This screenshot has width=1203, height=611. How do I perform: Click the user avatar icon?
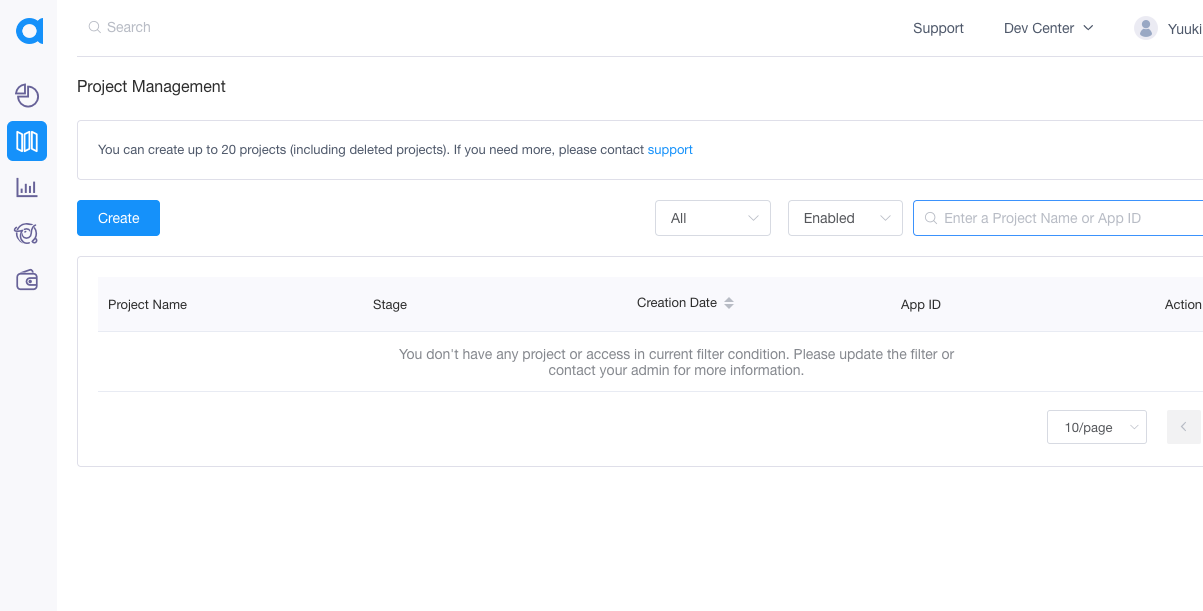[1146, 28]
